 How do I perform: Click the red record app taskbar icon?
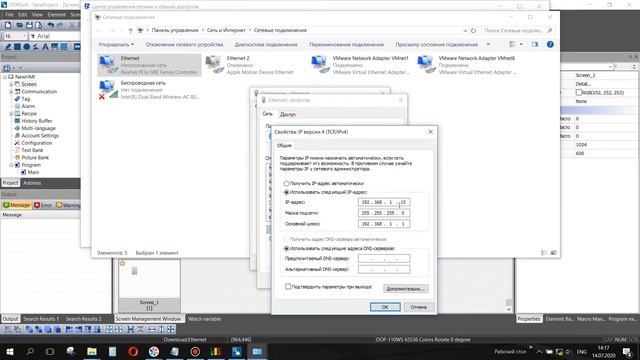(195, 351)
